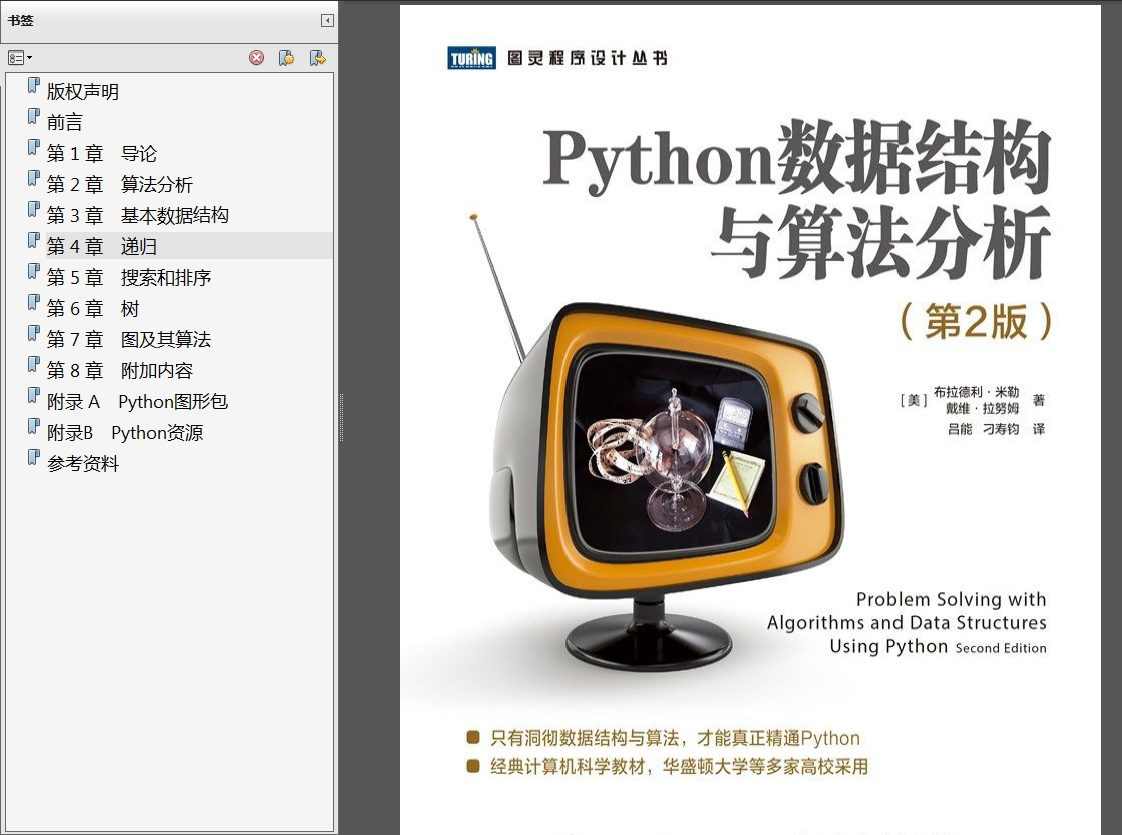Click the TURING logo on the cover
The width and height of the screenshot is (1122, 835).
472,58
